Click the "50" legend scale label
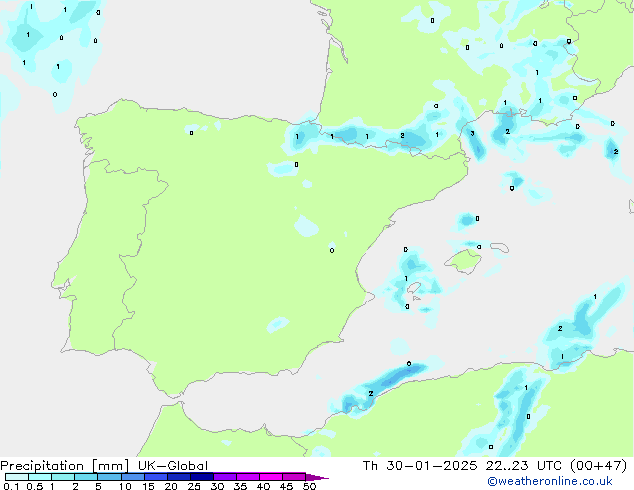 coord(309,486)
